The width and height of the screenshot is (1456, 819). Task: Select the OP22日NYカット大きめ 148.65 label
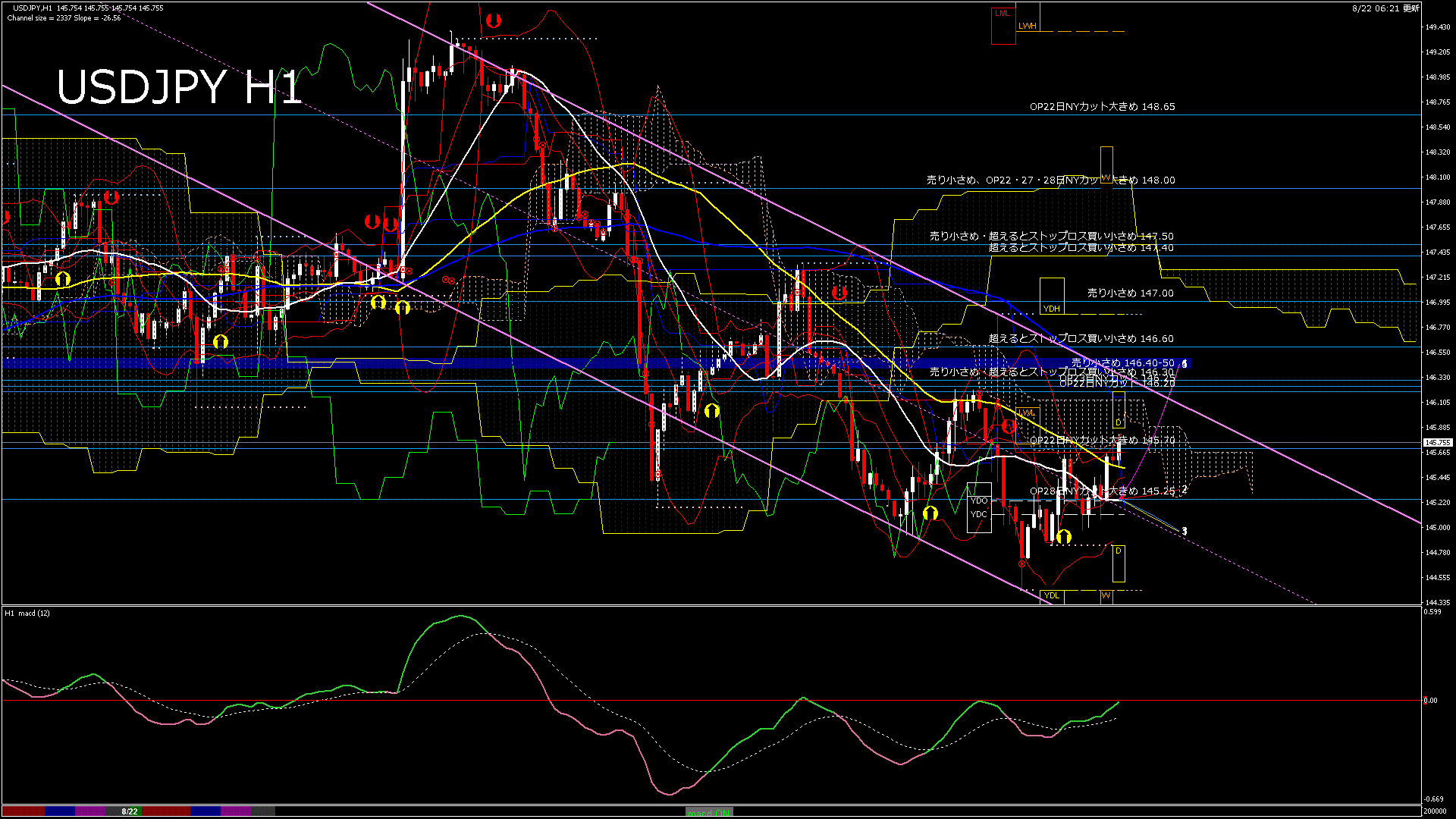(1102, 107)
